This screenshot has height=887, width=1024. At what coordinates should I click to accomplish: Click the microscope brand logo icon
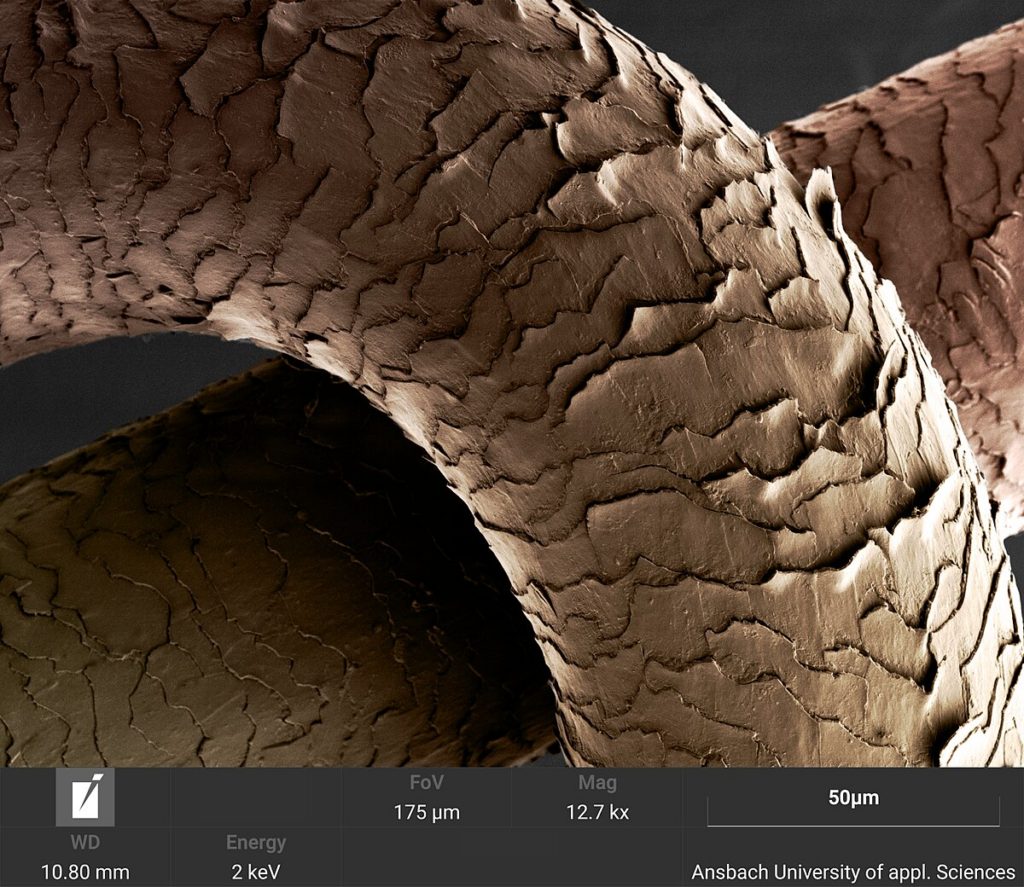coord(85,797)
